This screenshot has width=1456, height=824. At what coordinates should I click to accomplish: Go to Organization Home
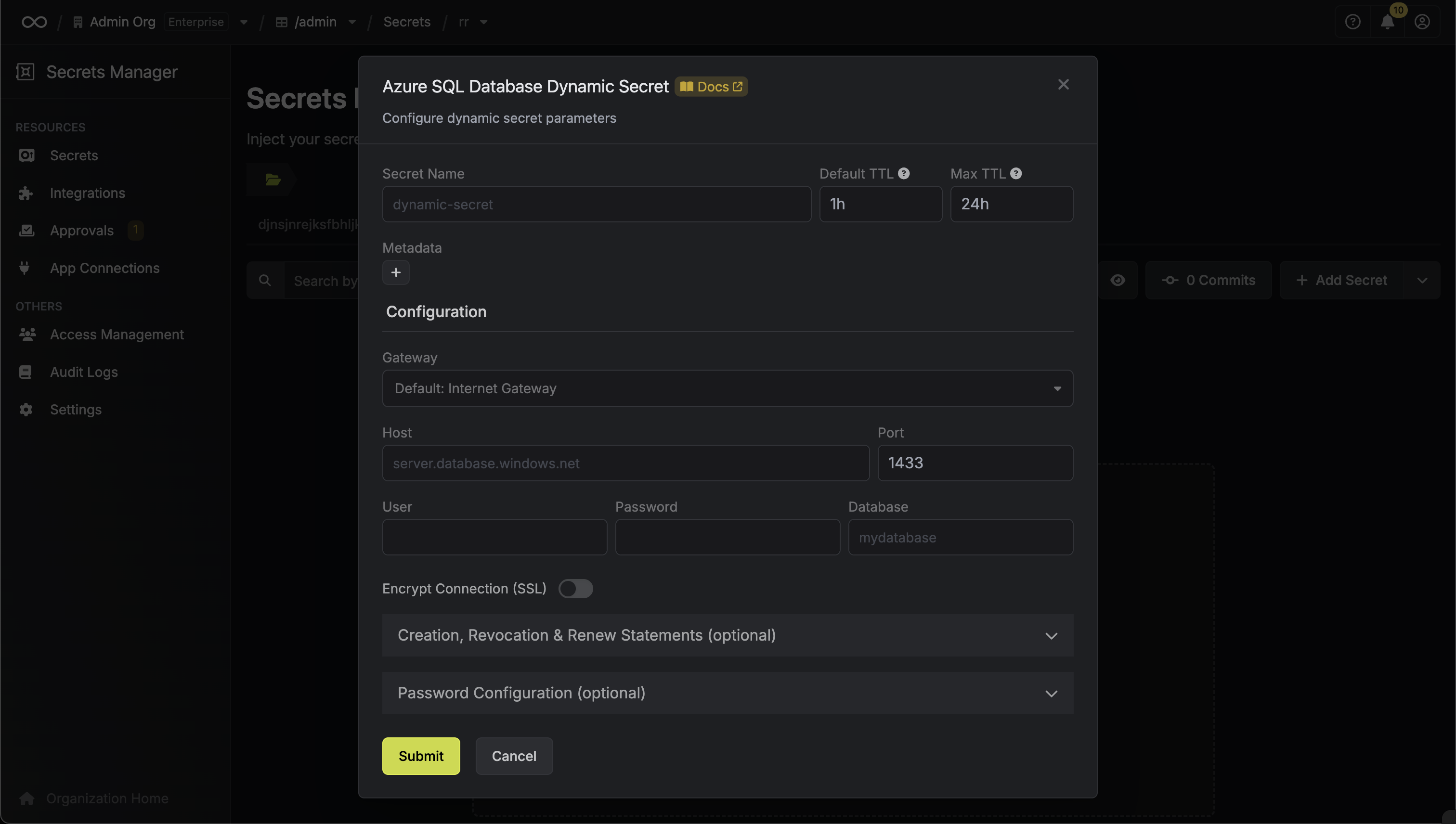pyautogui.click(x=107, y=798)
